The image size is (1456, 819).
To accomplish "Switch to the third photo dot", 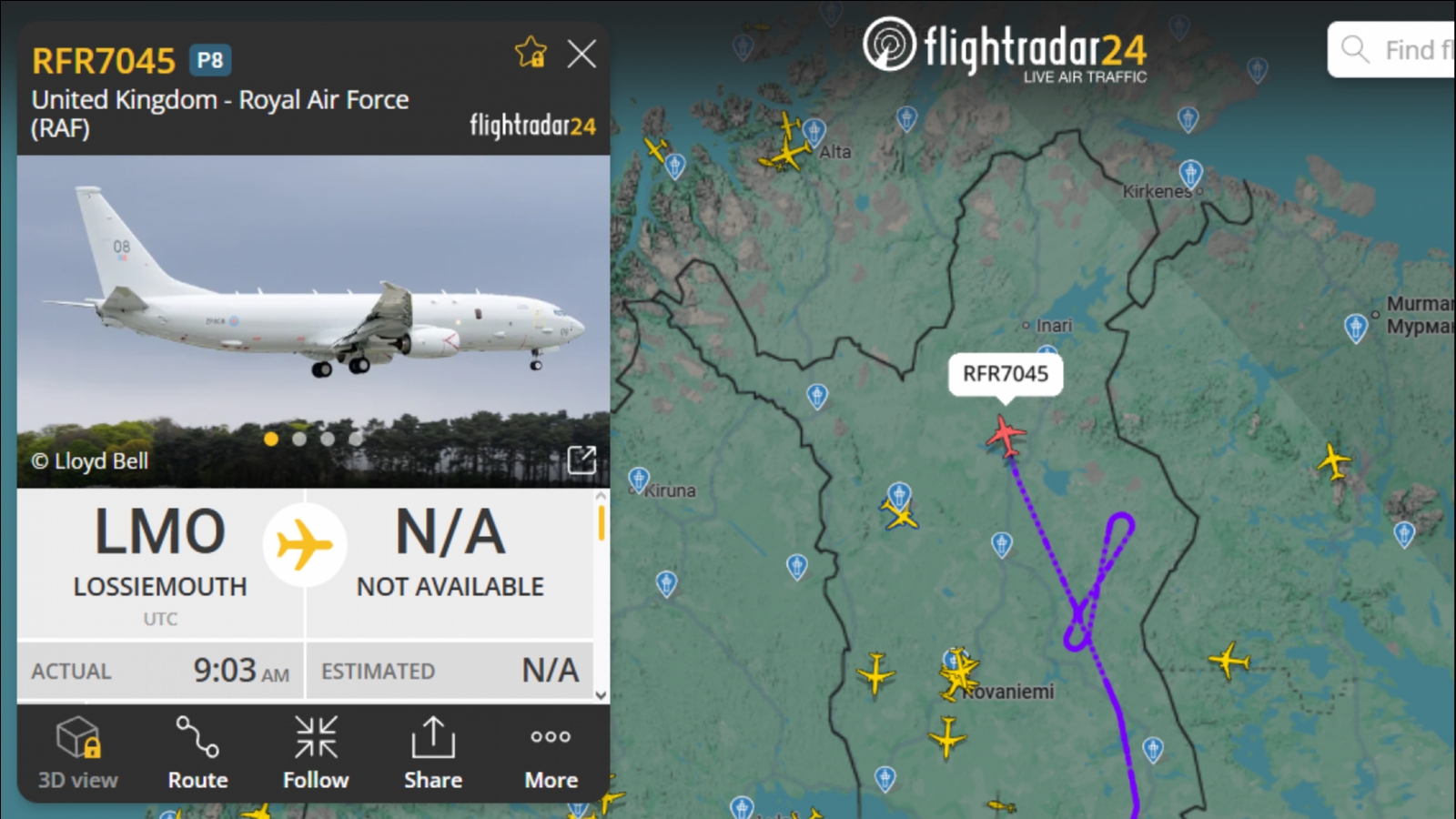I will [x=328, y=439].
